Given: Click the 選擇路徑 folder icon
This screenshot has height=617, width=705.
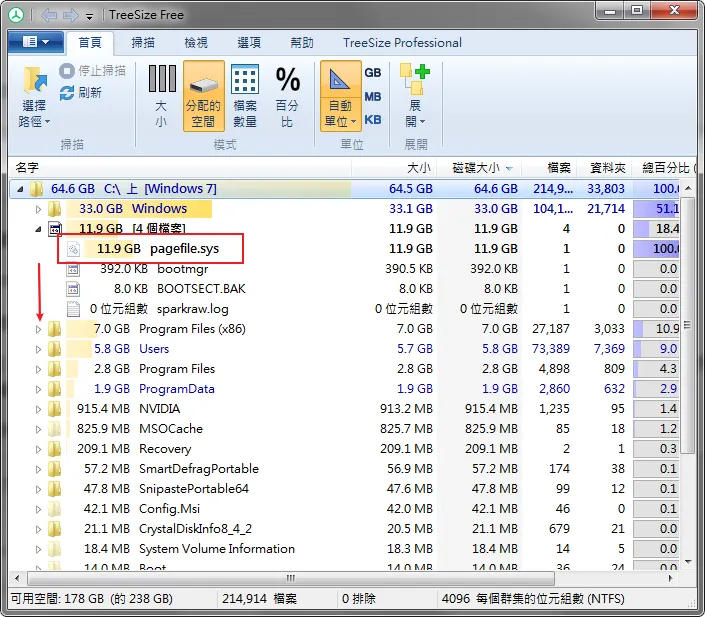Looking at the screenshot, I should (x=35, y=81).
